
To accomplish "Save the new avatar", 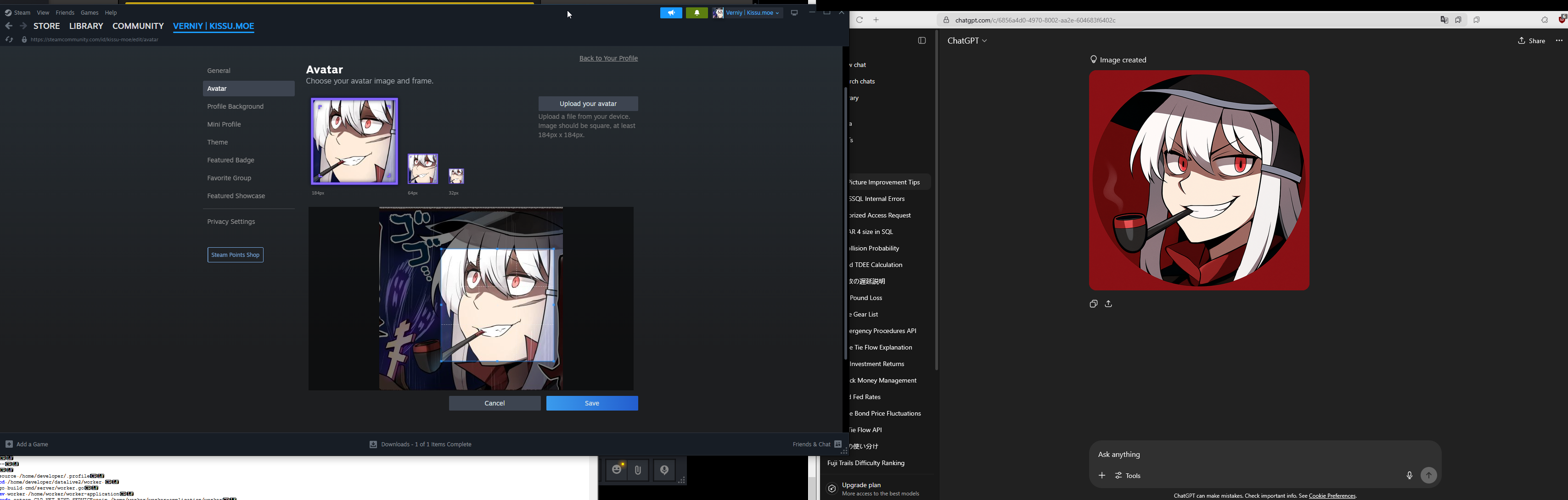I will point(592,403).
